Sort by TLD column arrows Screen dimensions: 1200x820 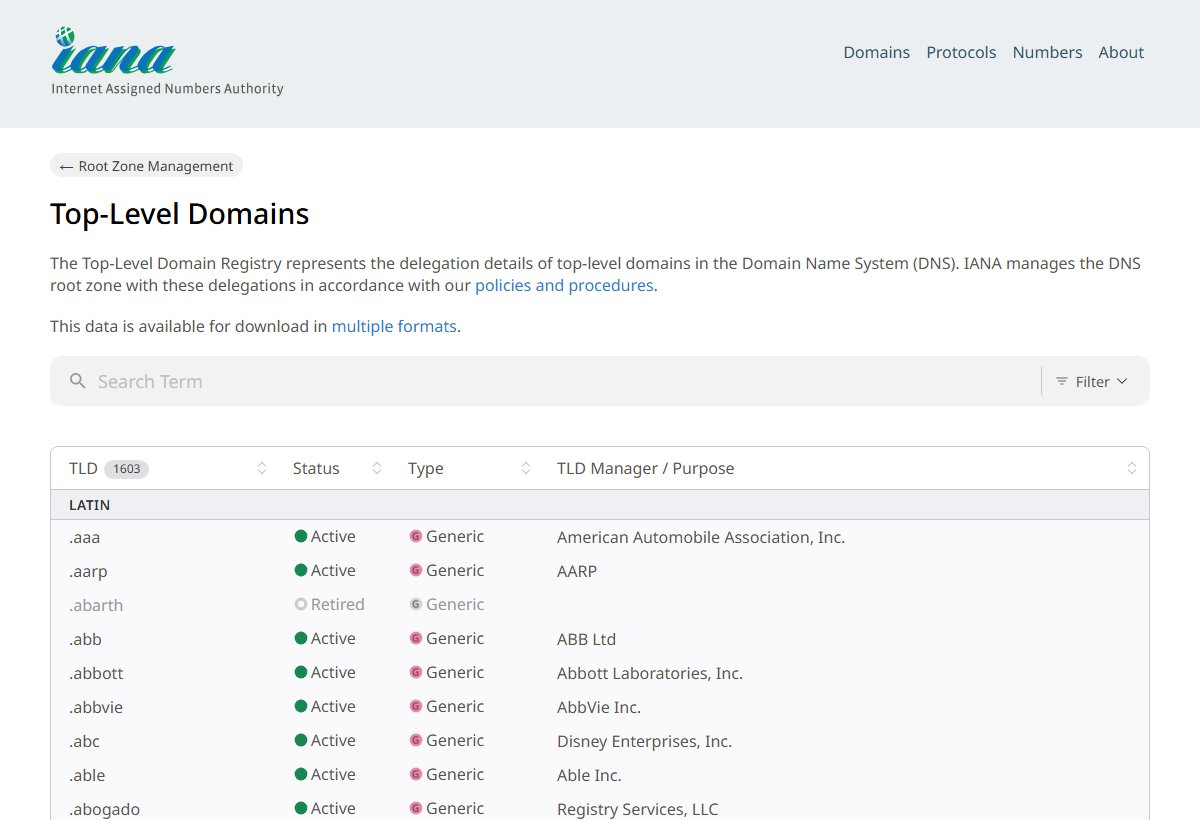[x=262, y=468]
